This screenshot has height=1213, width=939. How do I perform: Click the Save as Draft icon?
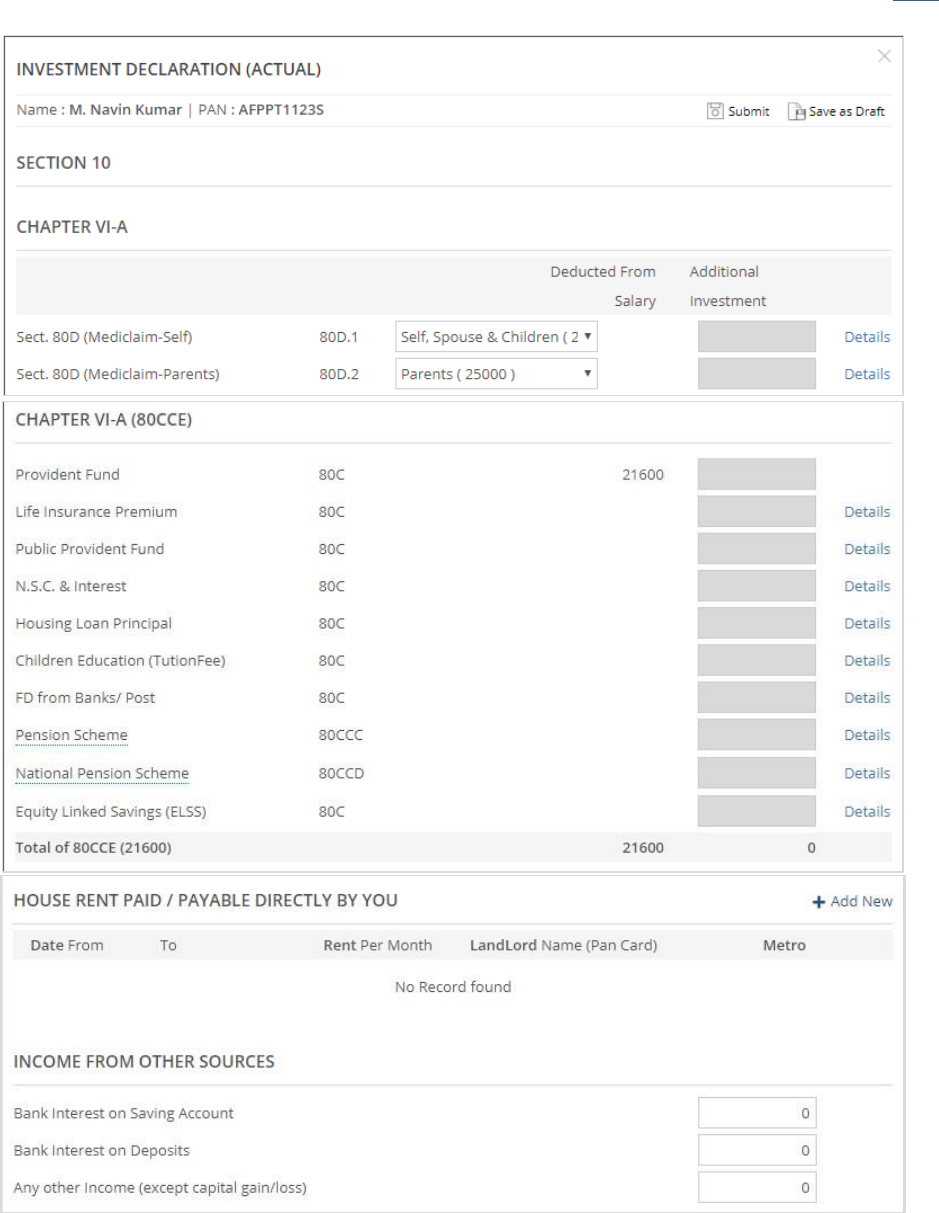click(x=795, y=111)
